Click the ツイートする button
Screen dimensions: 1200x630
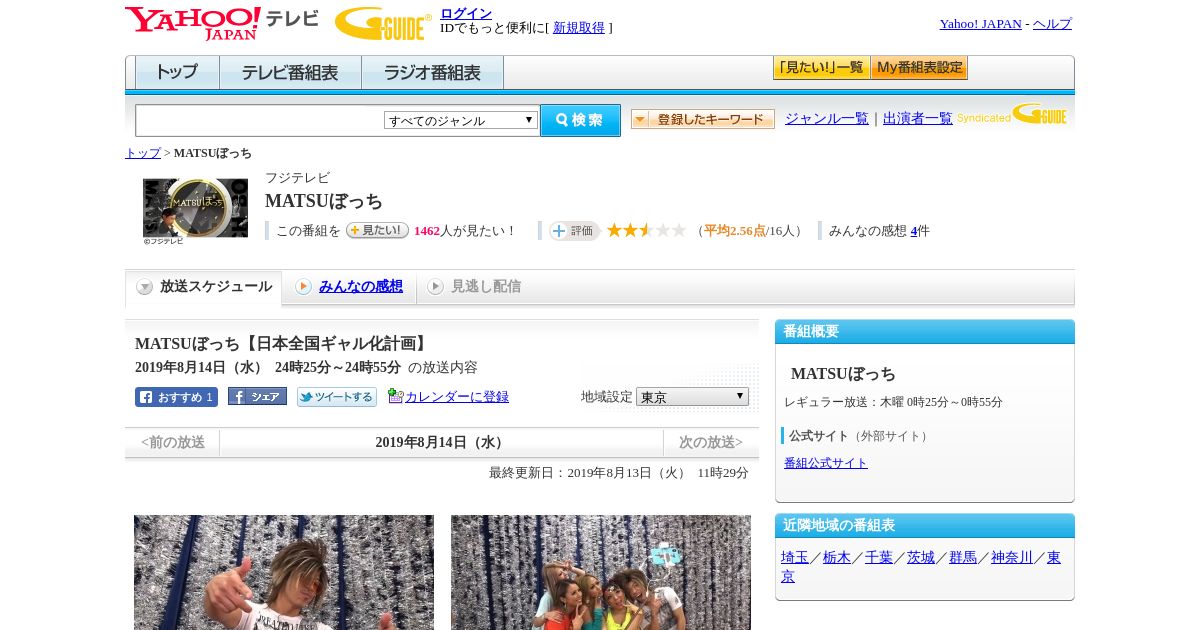(x=336, y=397)
